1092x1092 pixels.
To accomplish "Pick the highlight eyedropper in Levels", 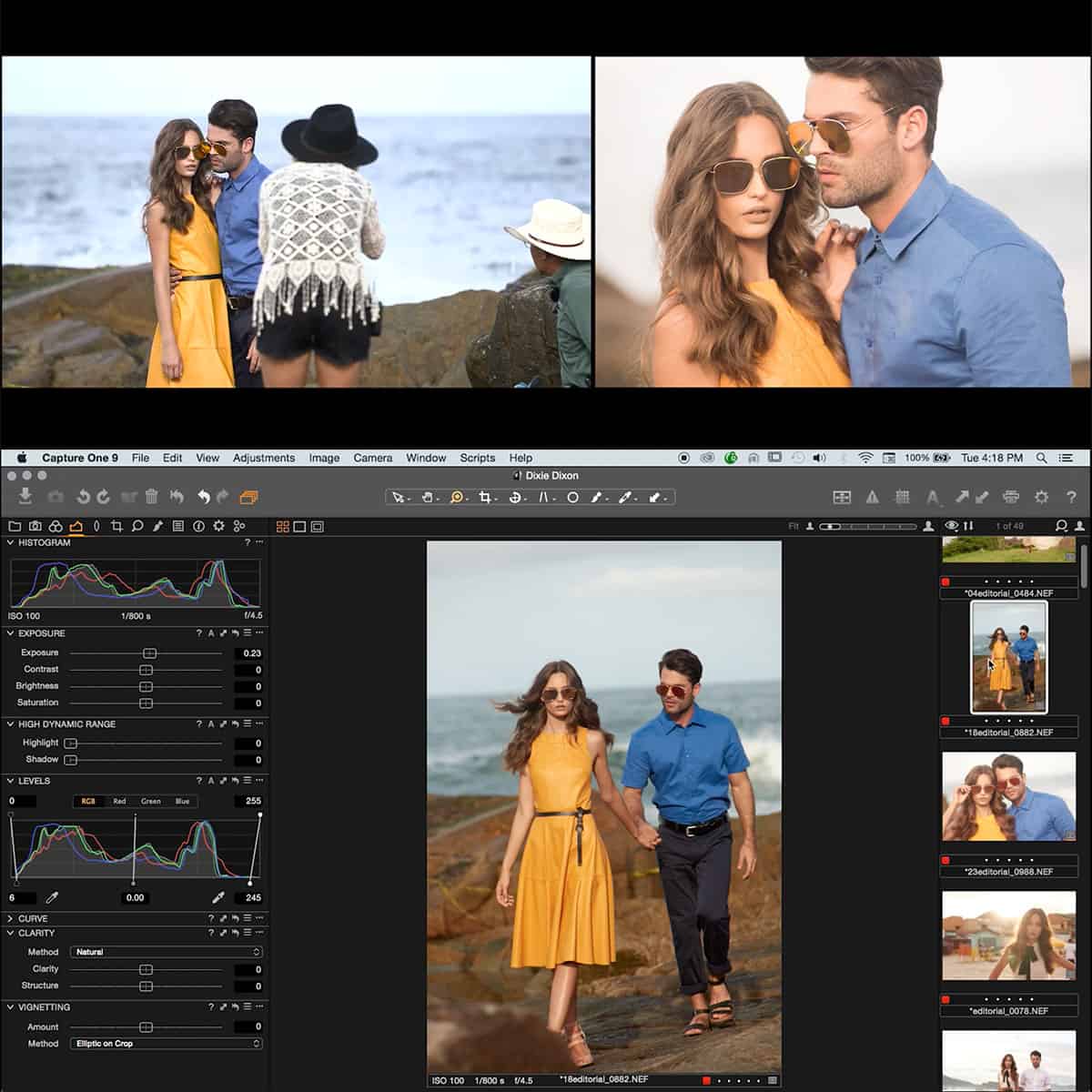I will [x=217, y=897].
